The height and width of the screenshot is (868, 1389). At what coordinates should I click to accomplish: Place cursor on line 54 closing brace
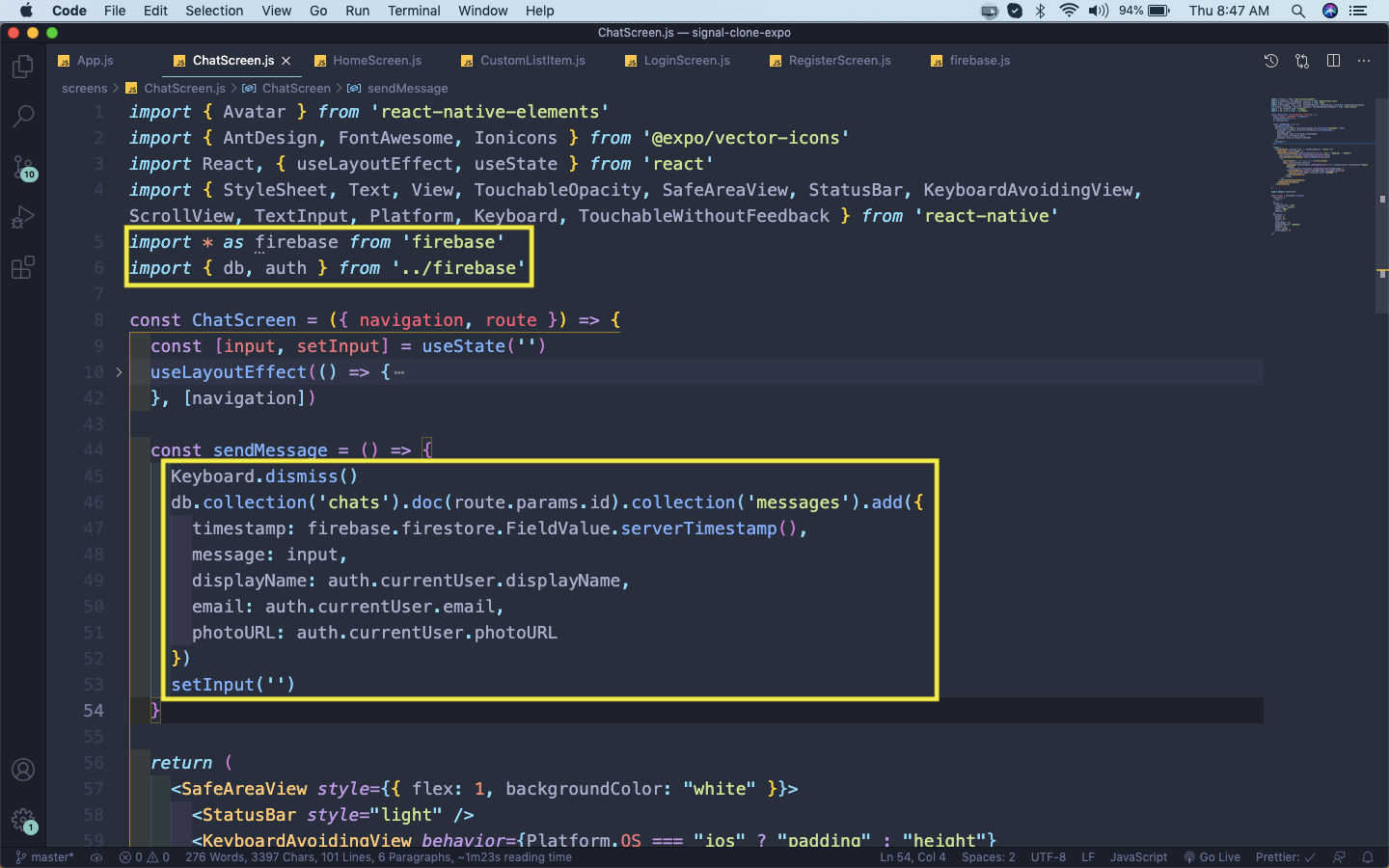pyautogui.click(x=155, y=711)
